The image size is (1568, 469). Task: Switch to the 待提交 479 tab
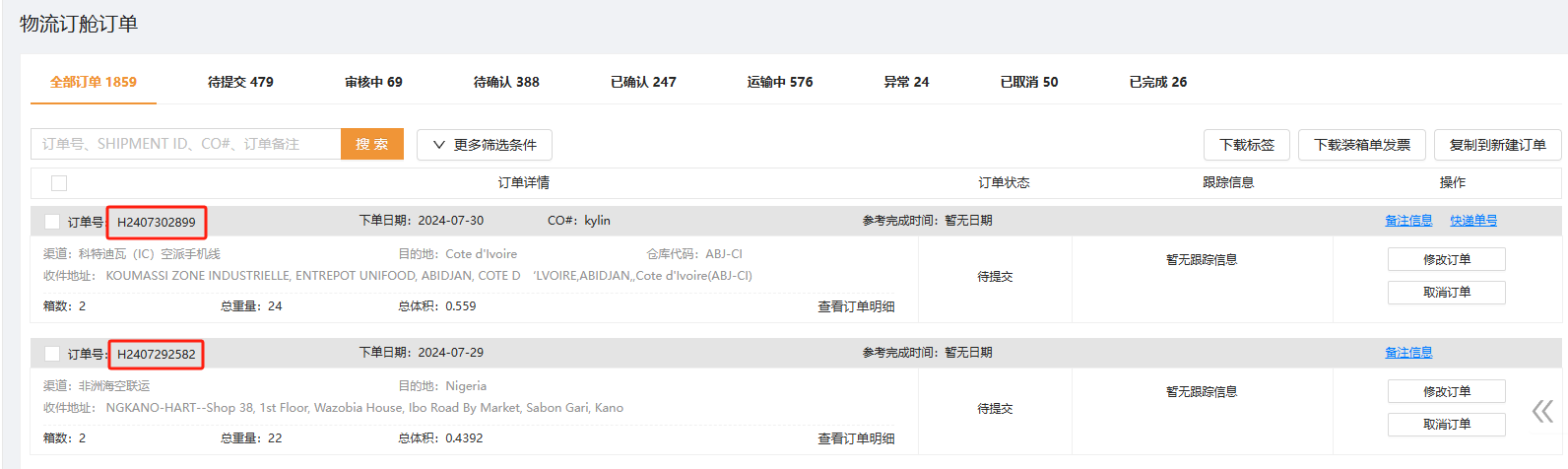tap(240, 82)
